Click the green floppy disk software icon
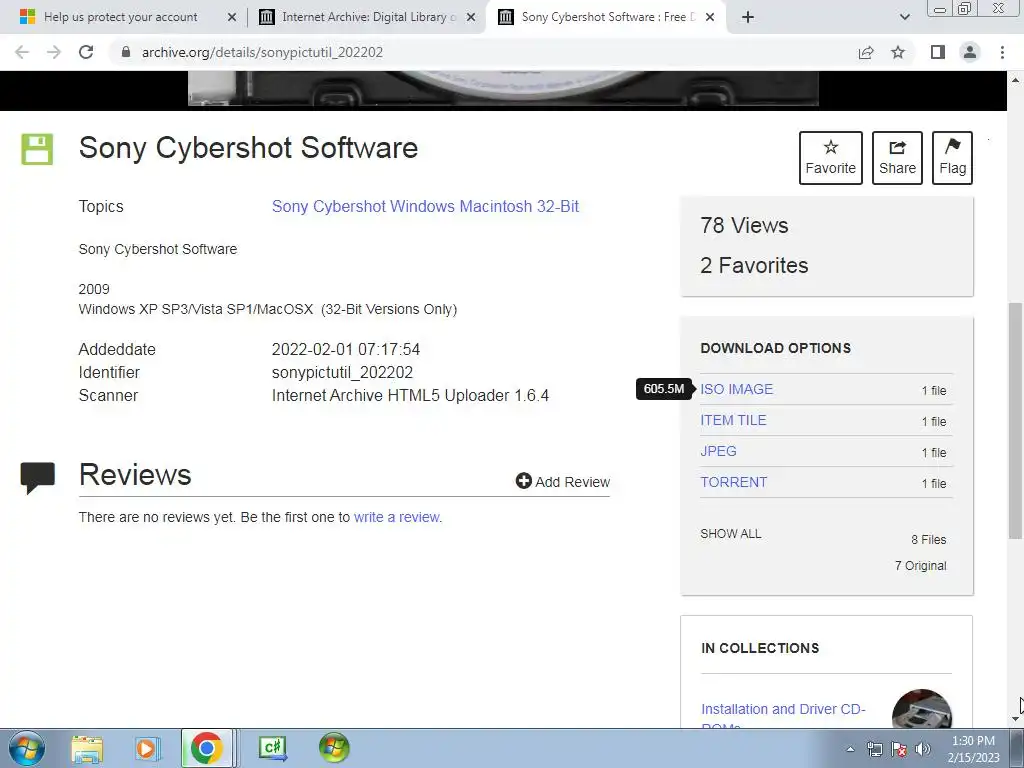Screen dimensions: 1024x768 [x=37, y=149]
